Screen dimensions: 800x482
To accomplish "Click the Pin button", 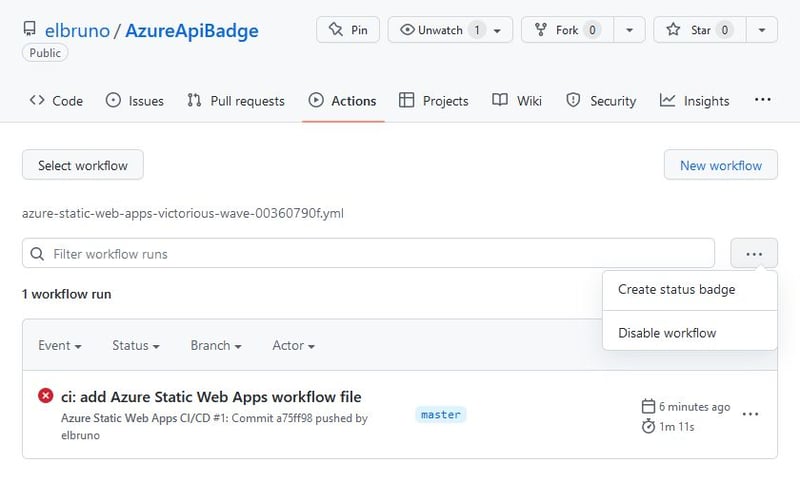I will point(348,30).
